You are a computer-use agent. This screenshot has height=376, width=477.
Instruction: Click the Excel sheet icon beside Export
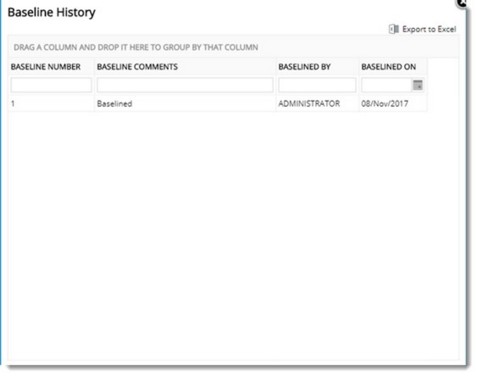pos(394,29)
